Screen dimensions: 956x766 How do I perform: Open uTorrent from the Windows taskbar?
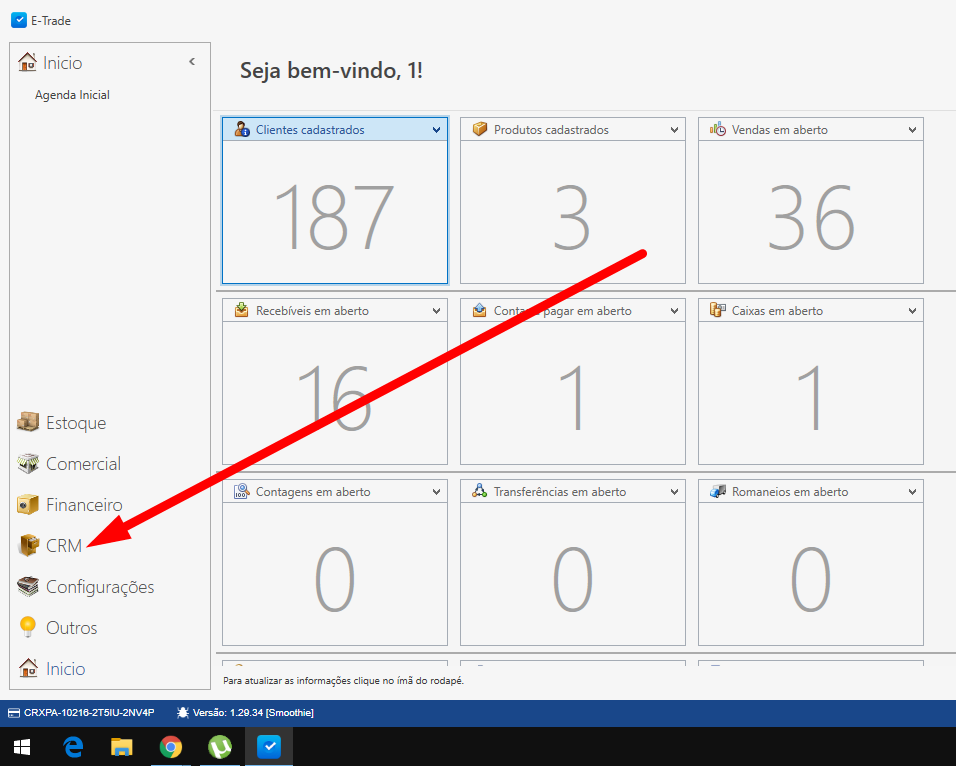coord(220,747)
